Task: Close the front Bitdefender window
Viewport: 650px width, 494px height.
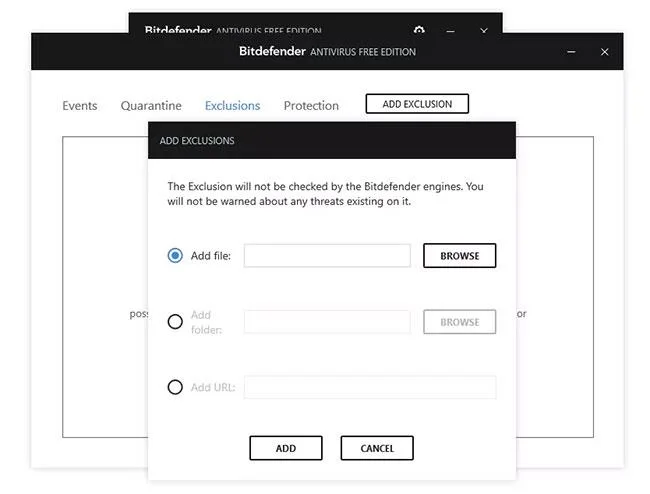Action: pos(604,52)
